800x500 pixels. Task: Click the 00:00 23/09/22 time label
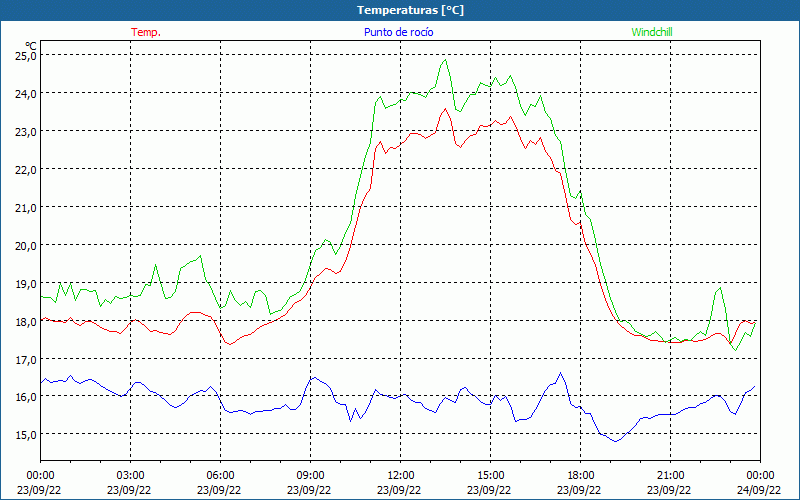click(39, 483)
